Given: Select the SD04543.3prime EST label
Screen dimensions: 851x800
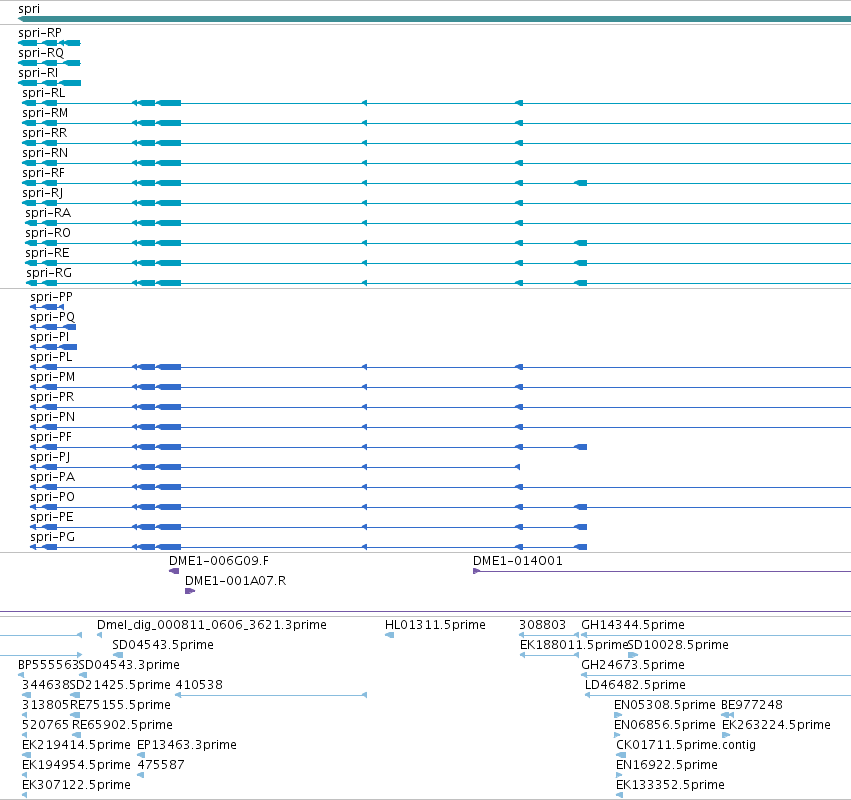Looking at the screenshot, I should pyautogui.click(x=129, y=665).
